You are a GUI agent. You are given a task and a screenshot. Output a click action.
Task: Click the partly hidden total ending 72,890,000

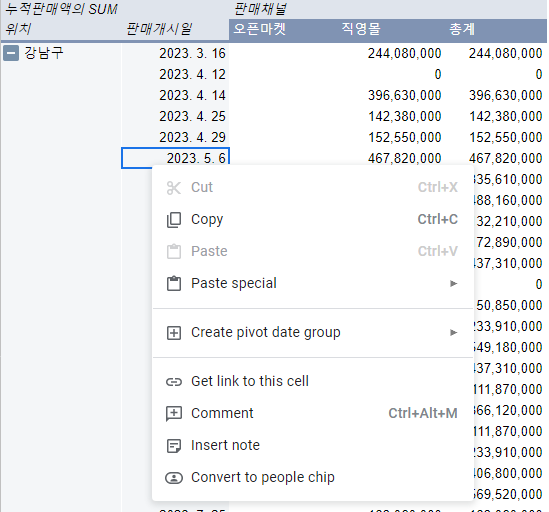click(509, 243)
